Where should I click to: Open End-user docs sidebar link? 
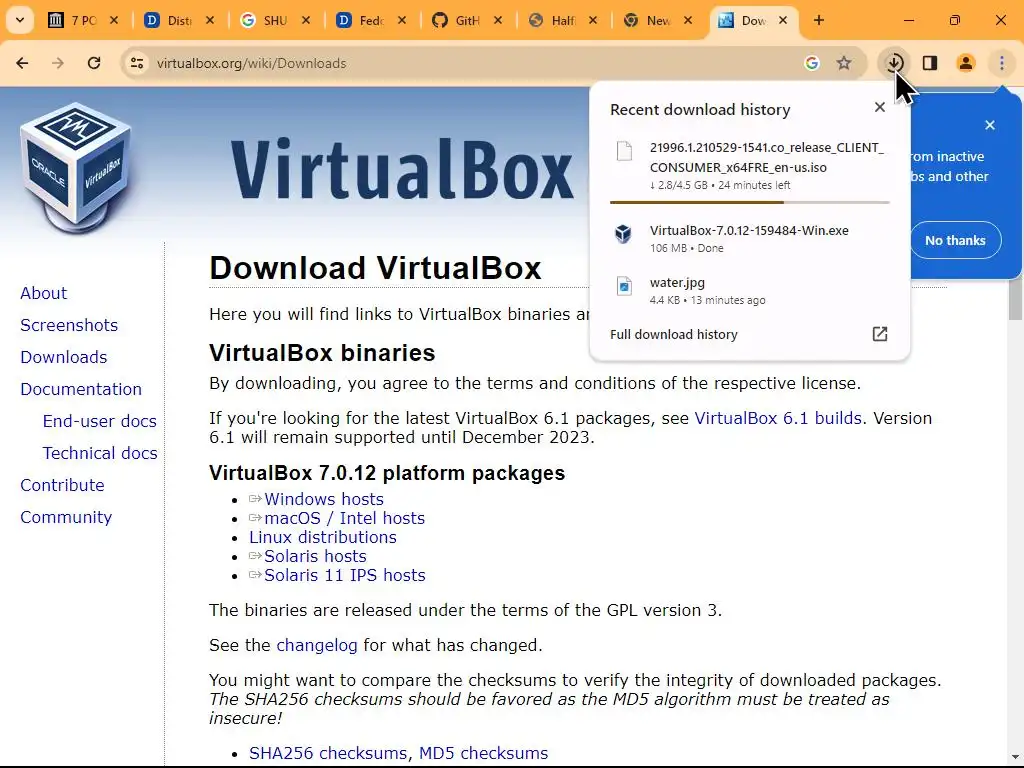tap(99, 421)
